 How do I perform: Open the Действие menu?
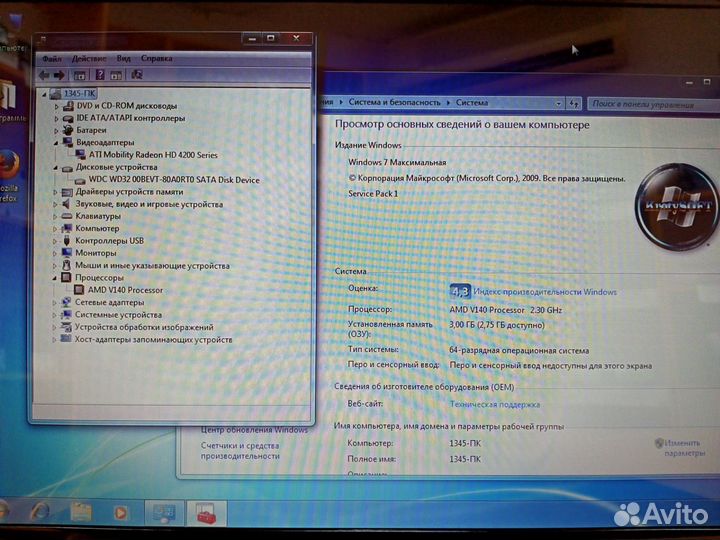click(89, 59)
